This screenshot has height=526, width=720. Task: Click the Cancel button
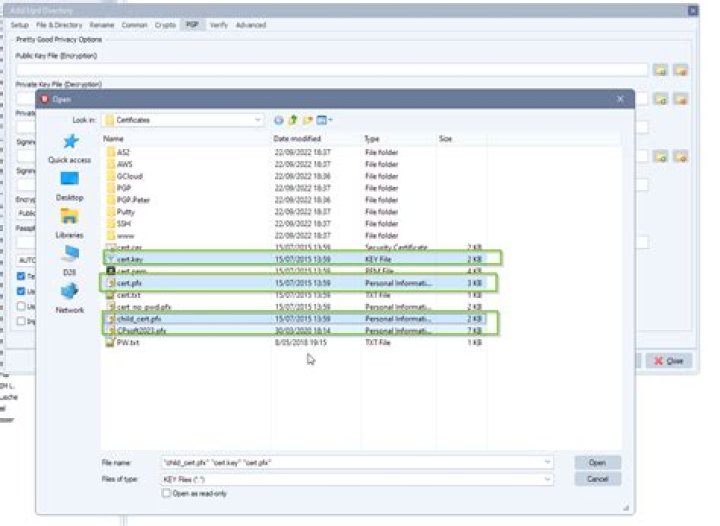597,479
